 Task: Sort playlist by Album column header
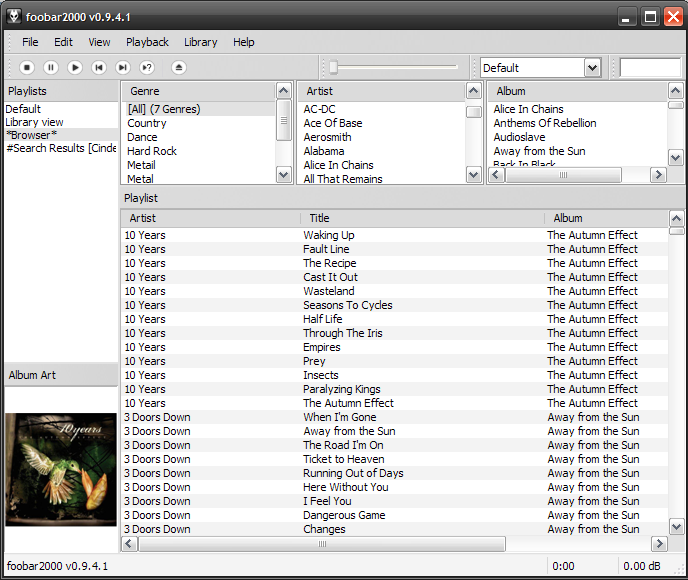606,218
